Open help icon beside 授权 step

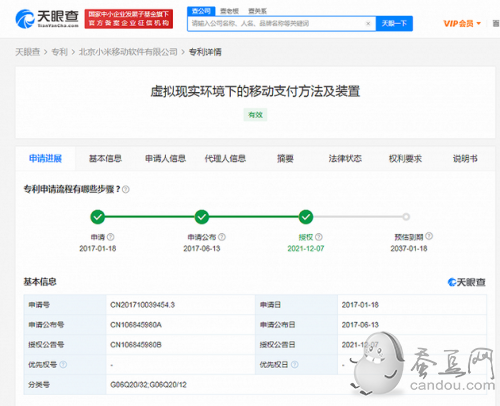(319, 237)
